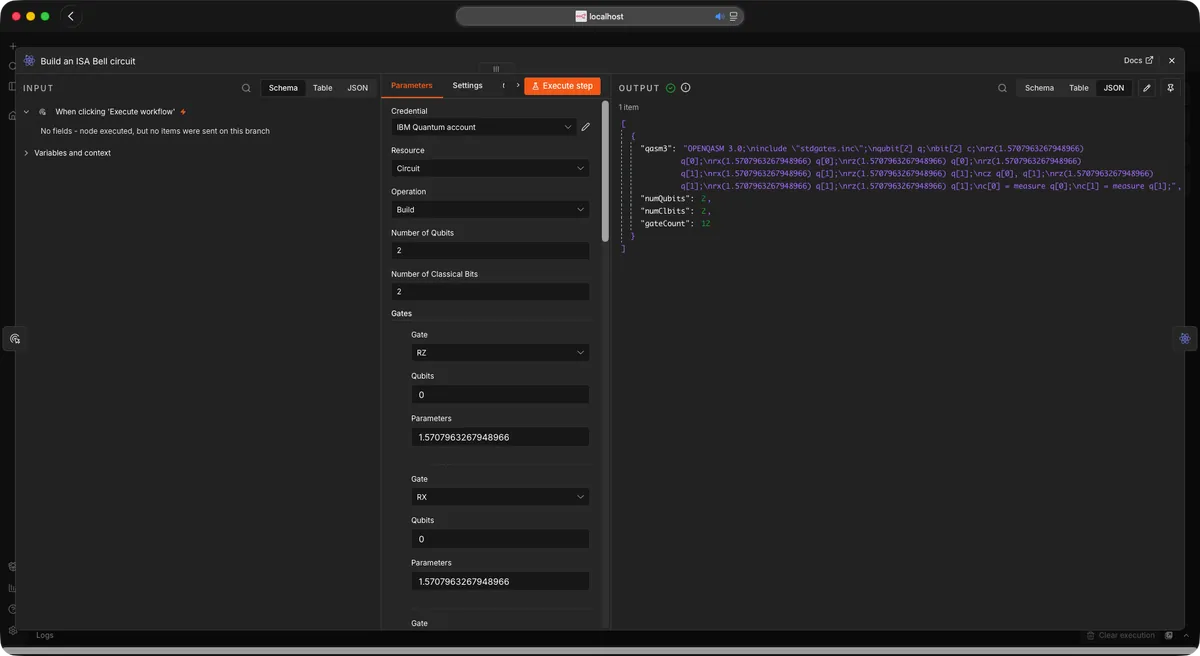This screenshot has height=656, width=1200.
Task: Click the Qubits field under RX gate
Action: coord(500,539)
